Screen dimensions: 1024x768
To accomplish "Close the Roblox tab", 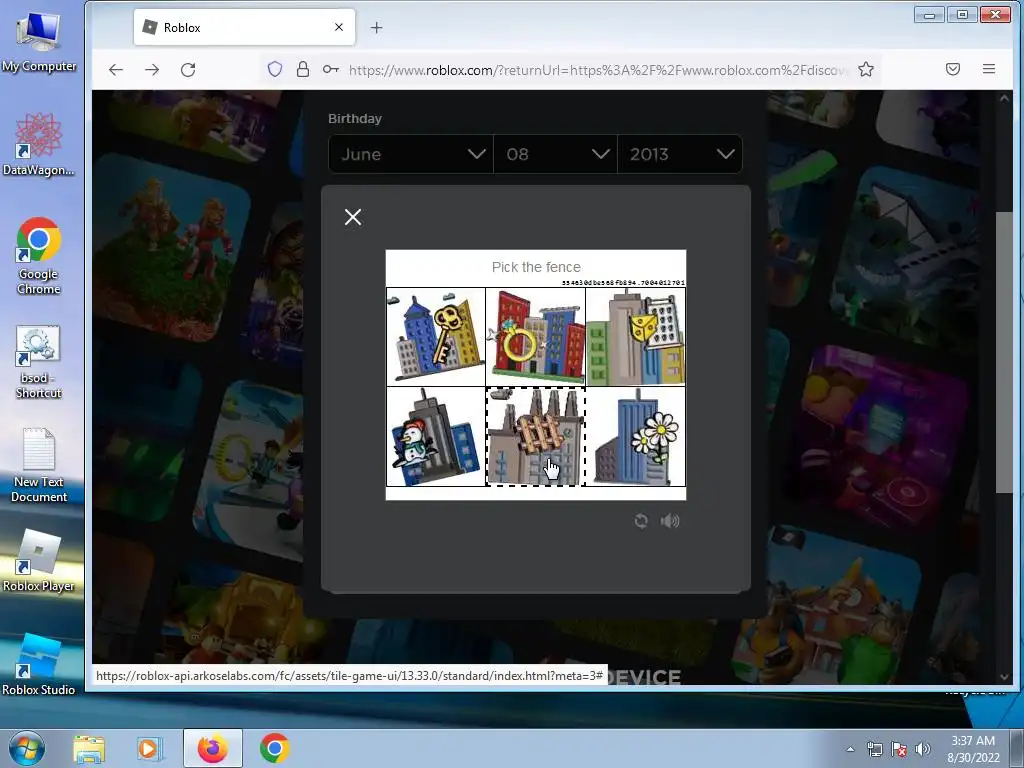I will pos(339,27).
